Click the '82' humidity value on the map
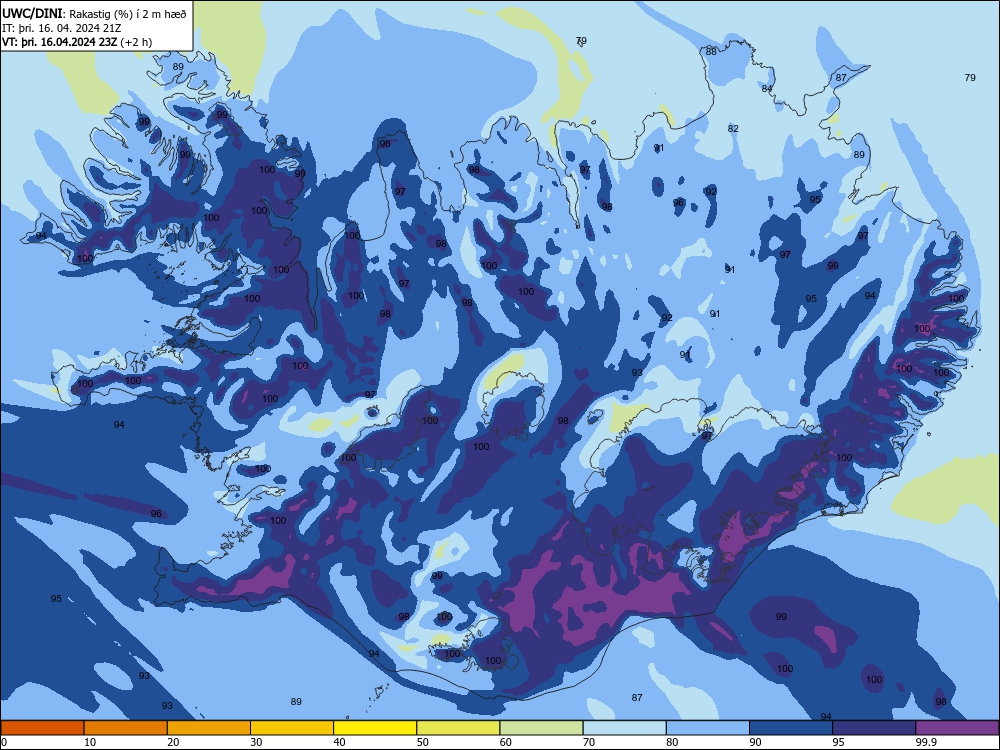The height and width of the screenshot is (750, 1000). [733, 128]
